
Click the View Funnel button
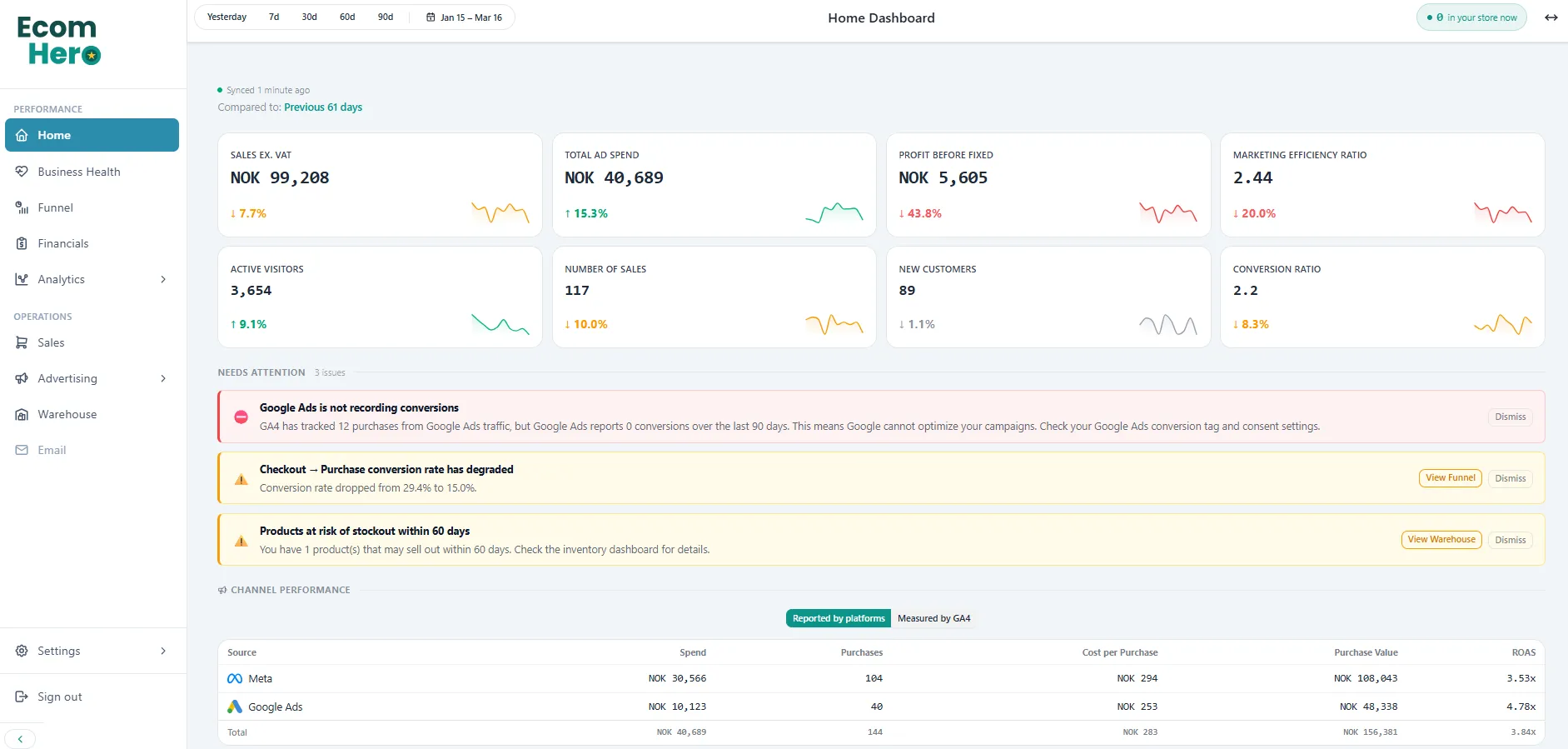[x=1450, y=478]
